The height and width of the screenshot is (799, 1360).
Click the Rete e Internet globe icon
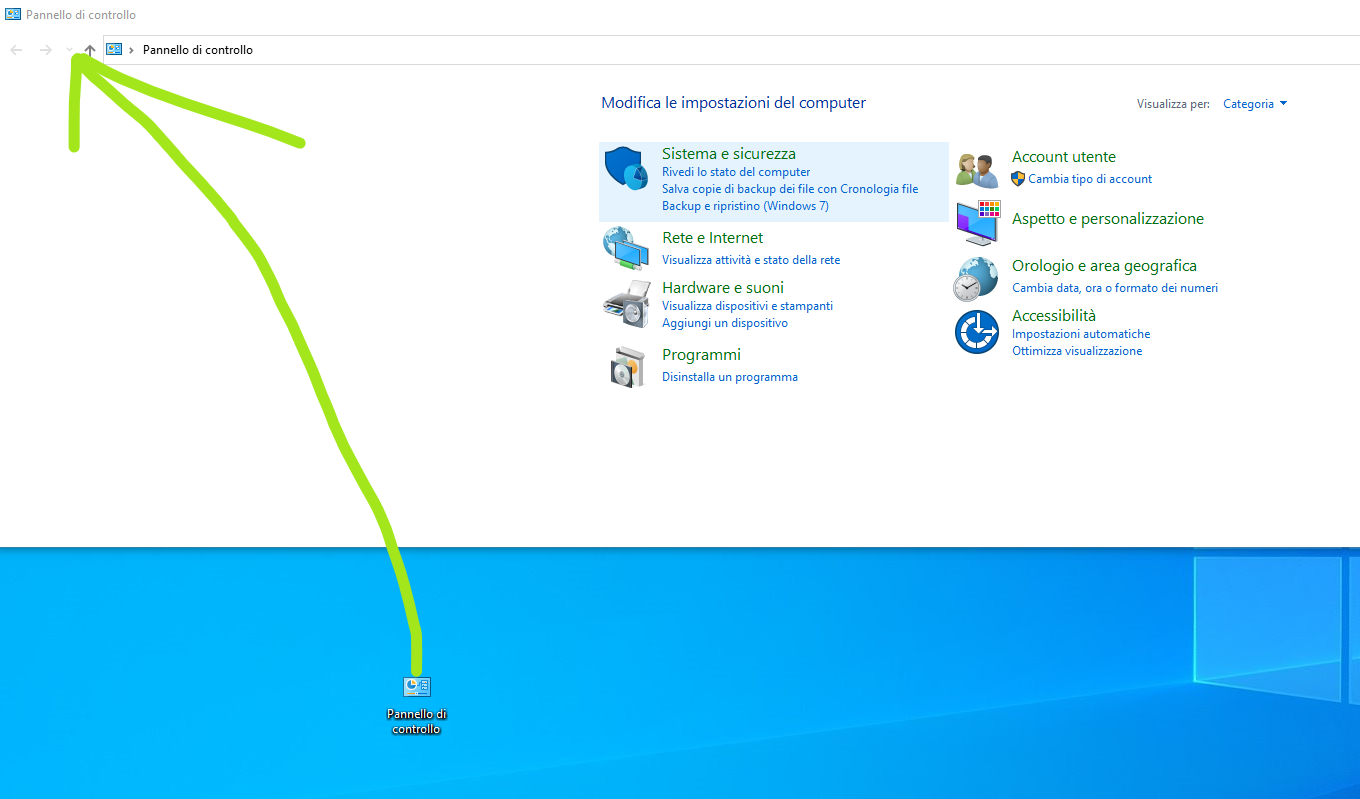coord(627,248)
